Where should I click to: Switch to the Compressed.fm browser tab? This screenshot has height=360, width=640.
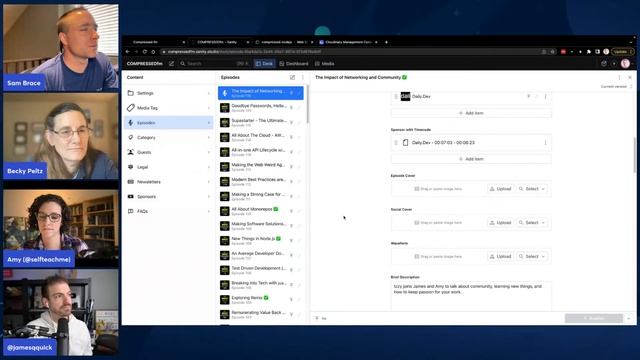157,42
